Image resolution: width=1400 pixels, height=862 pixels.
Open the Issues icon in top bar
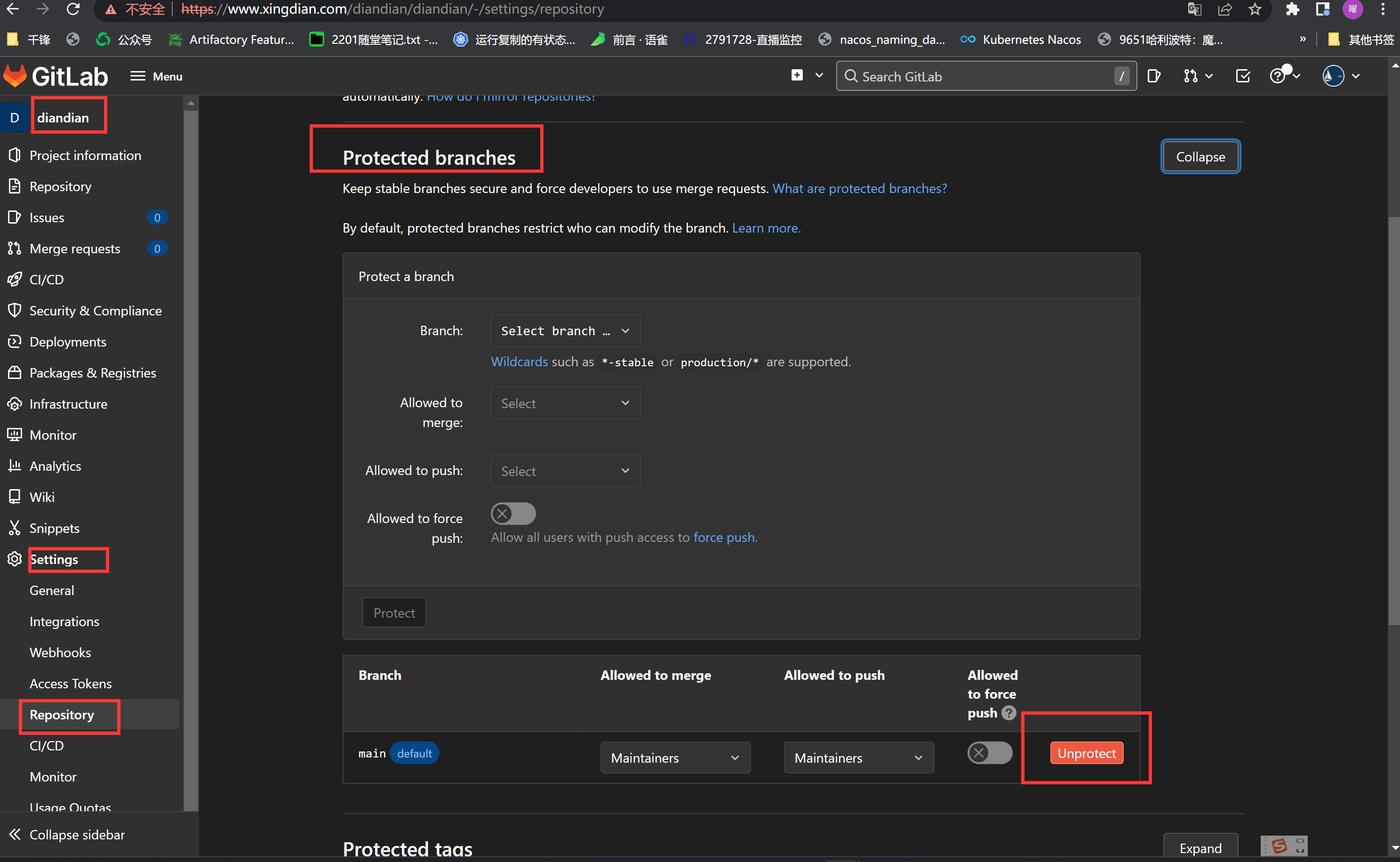(1153, 76)
